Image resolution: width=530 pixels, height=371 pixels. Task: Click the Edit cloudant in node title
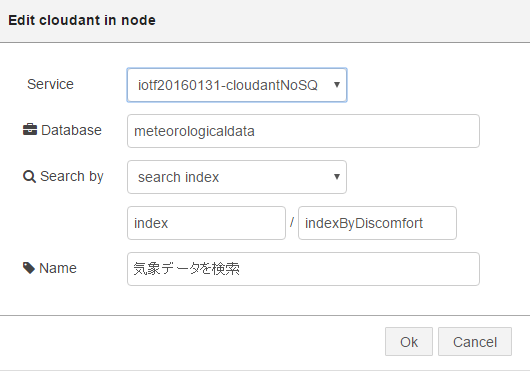82,20
